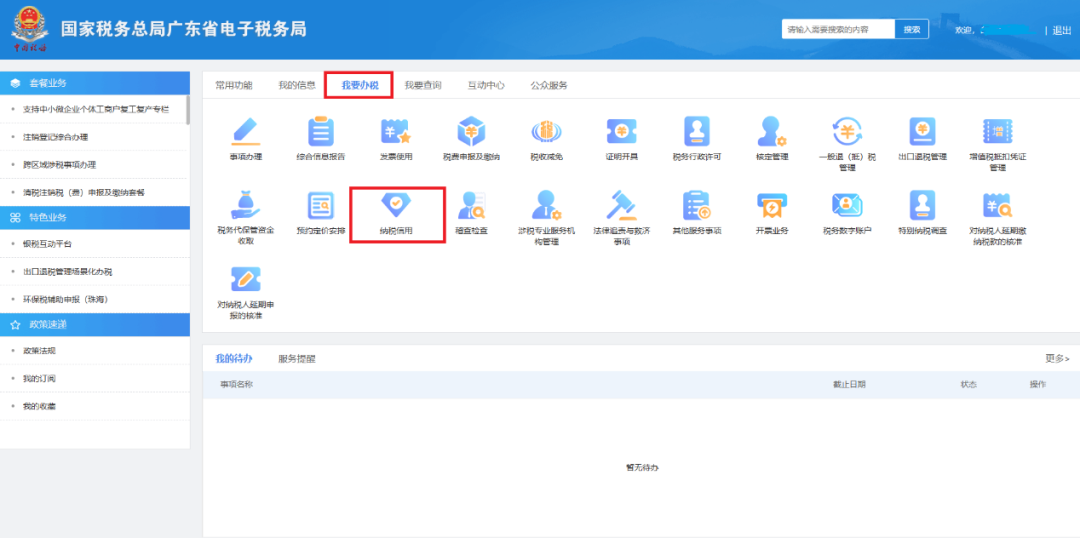Viewport: 1080px width, 538px height.
Task: Open 政策法规 sidebar link
Action: (39, 351)
